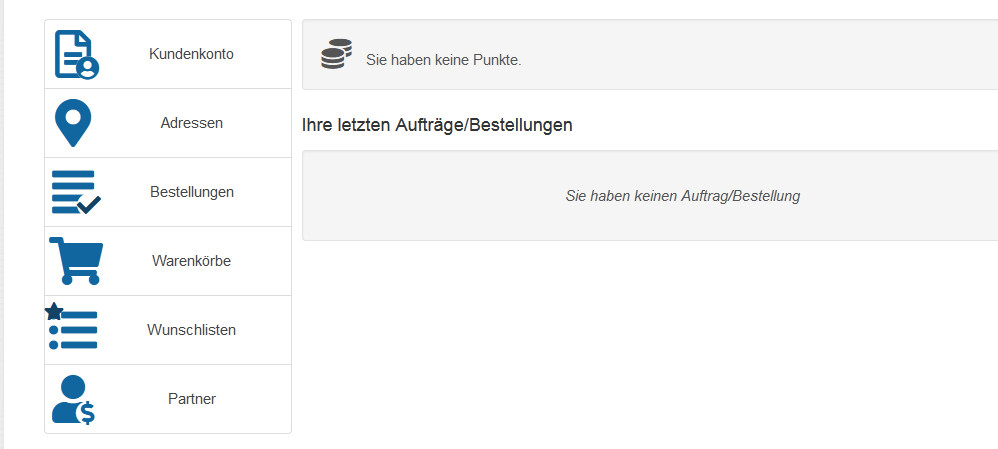Click the Adressen map pin icon
The height and width of the screenshot is (449, 998).
click(72, 122)
